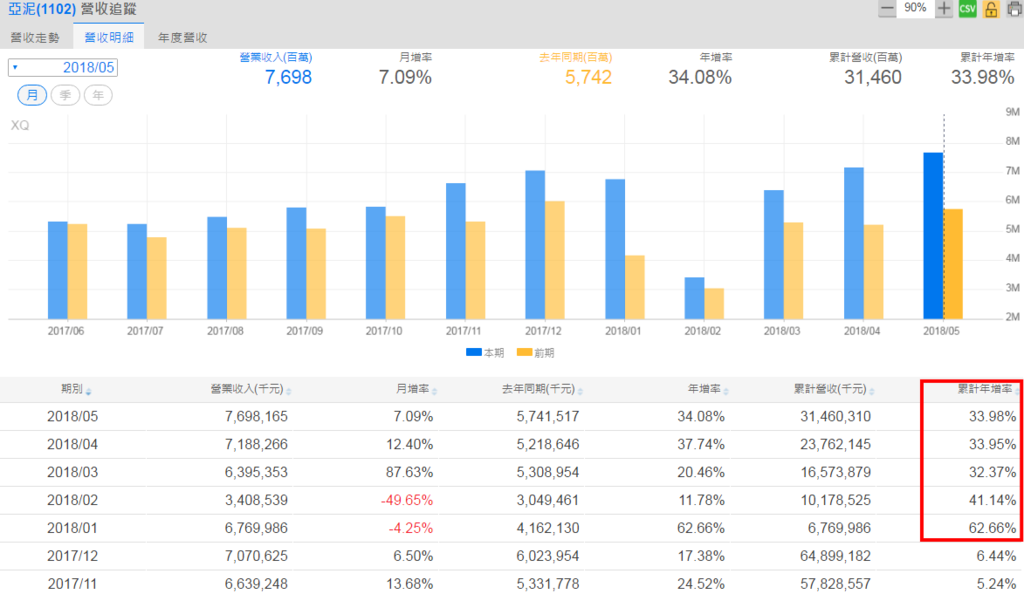Click the 5,742 last-year summary value

588,78
